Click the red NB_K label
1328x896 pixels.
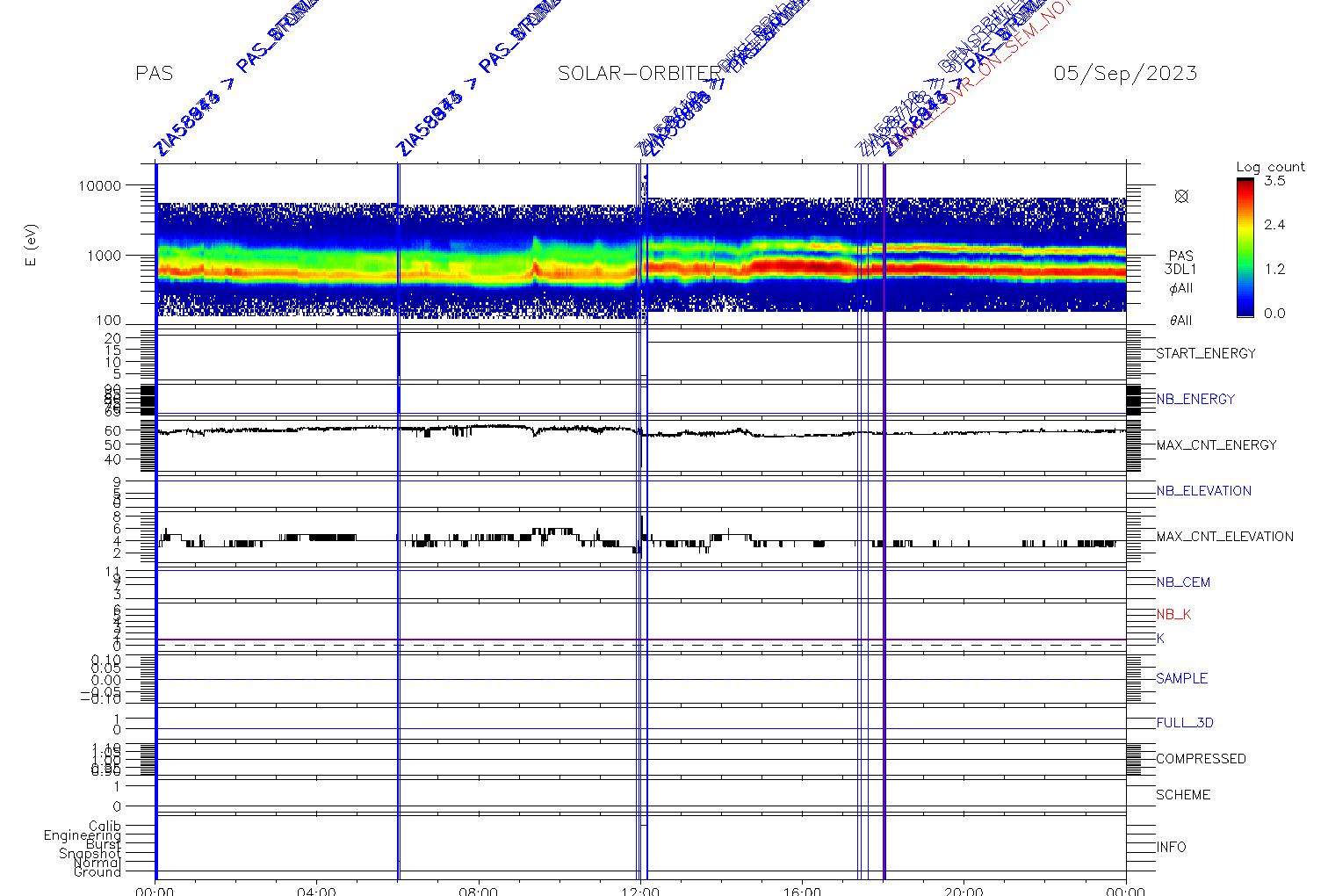click(1173, 614)
